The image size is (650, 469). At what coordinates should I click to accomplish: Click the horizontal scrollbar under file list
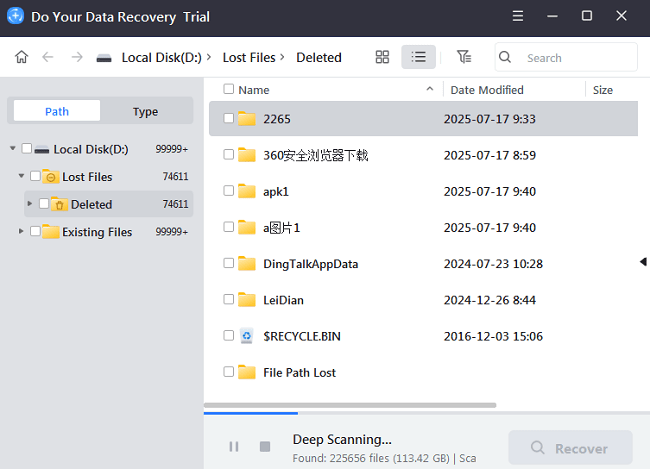pos(350,405)
